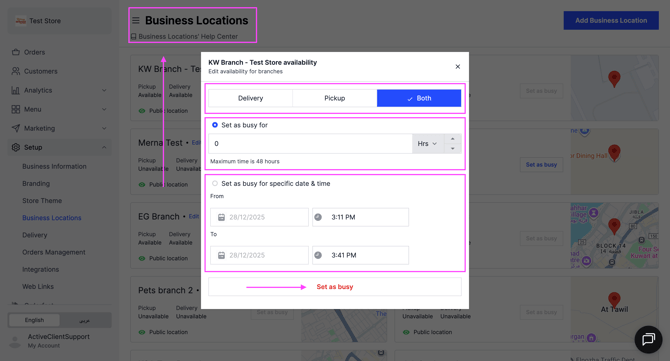This screenshot has width=670, height=361.
Task: Click the ActiveClientSupport avatar icon
Action: (15, 341)
